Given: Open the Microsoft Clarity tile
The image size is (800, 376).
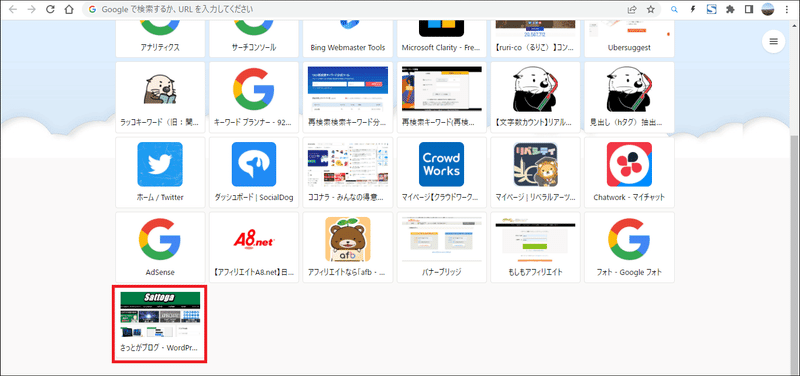Looking at the screenshot, I should click(441, 39).
